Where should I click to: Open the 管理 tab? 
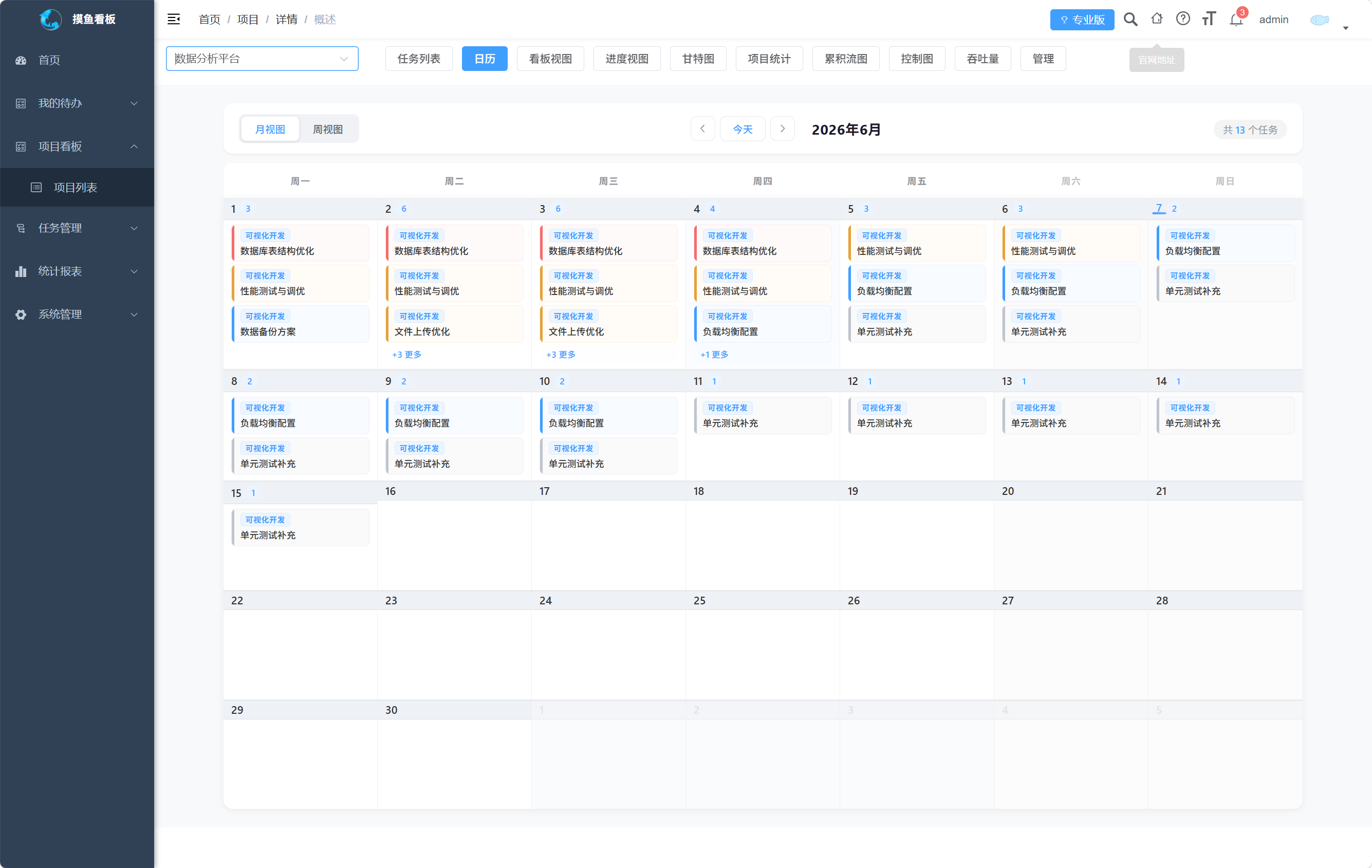pos(1043,59)
